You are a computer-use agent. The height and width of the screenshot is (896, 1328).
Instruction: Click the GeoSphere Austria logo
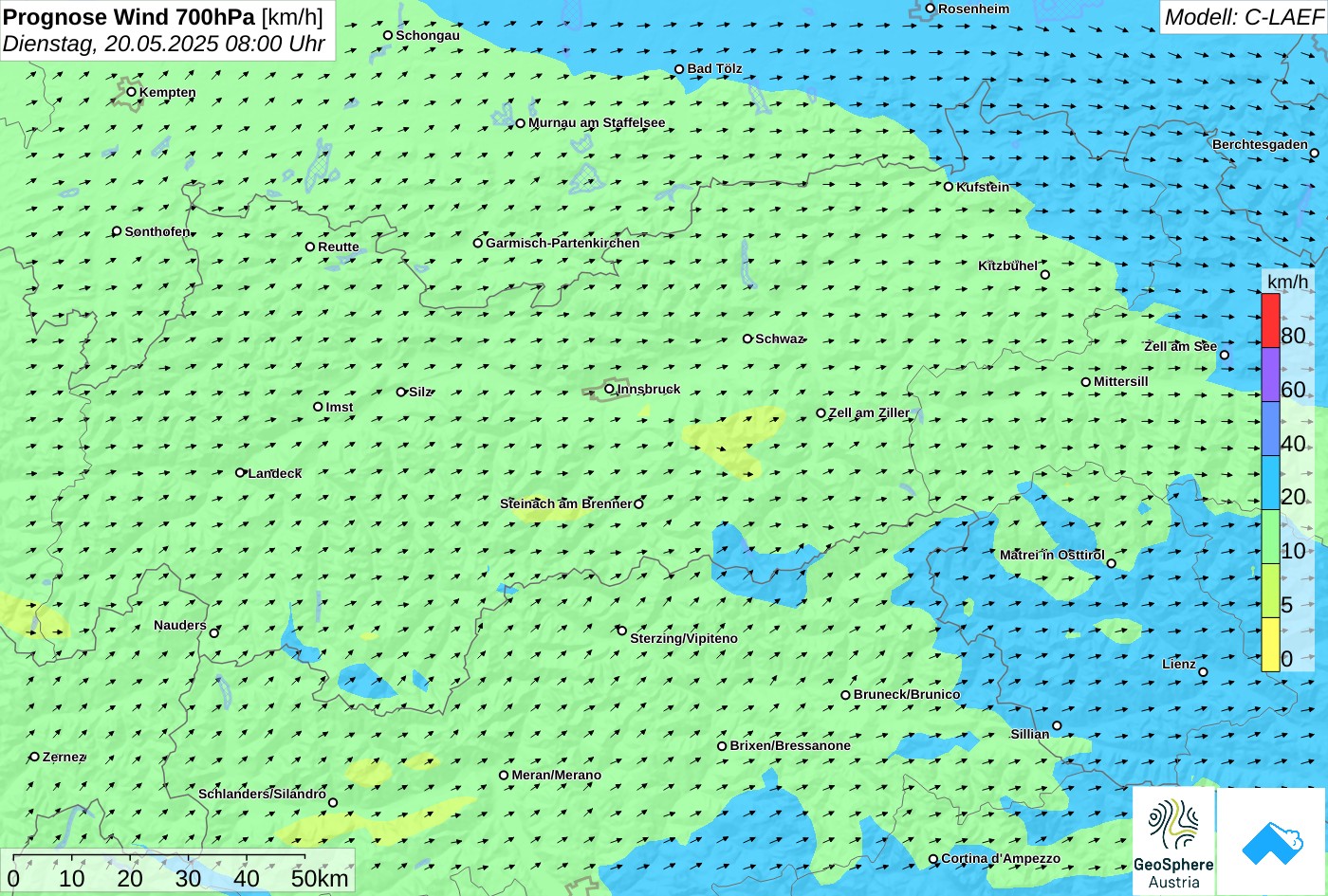tap(1173, 841)
